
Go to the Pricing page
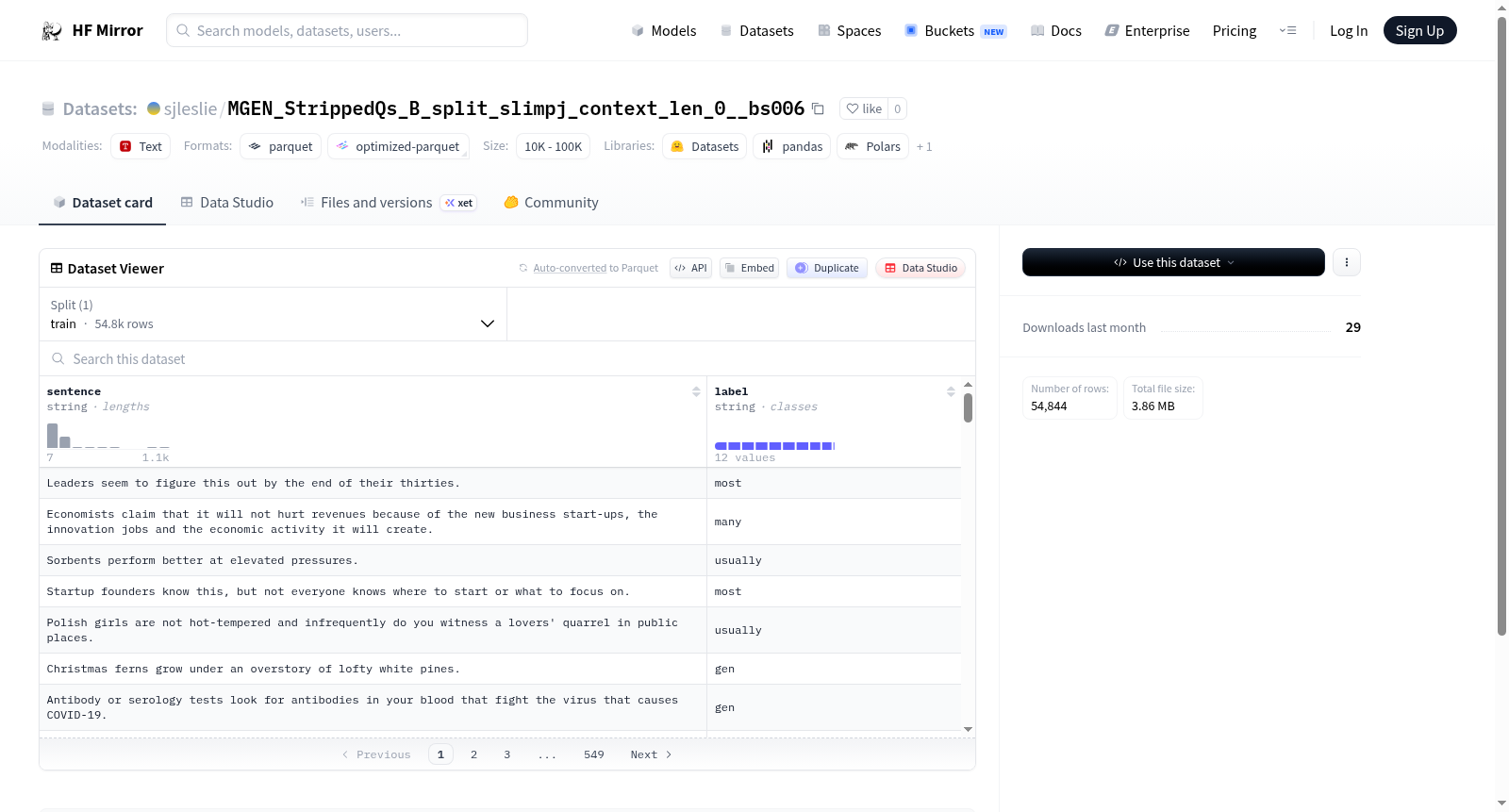pyautogui.click(x=1235, y=31)
